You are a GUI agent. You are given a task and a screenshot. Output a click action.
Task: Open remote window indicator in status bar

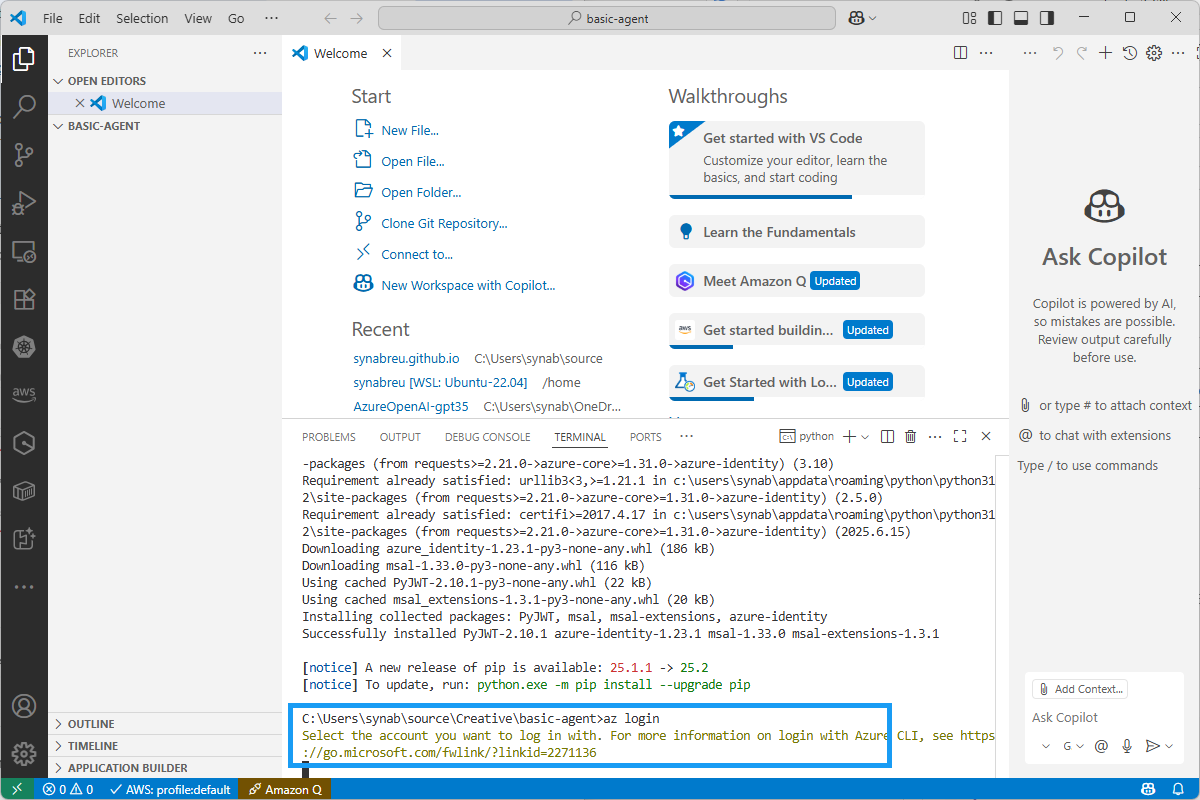pyautogui.click(x=17, y=790)
